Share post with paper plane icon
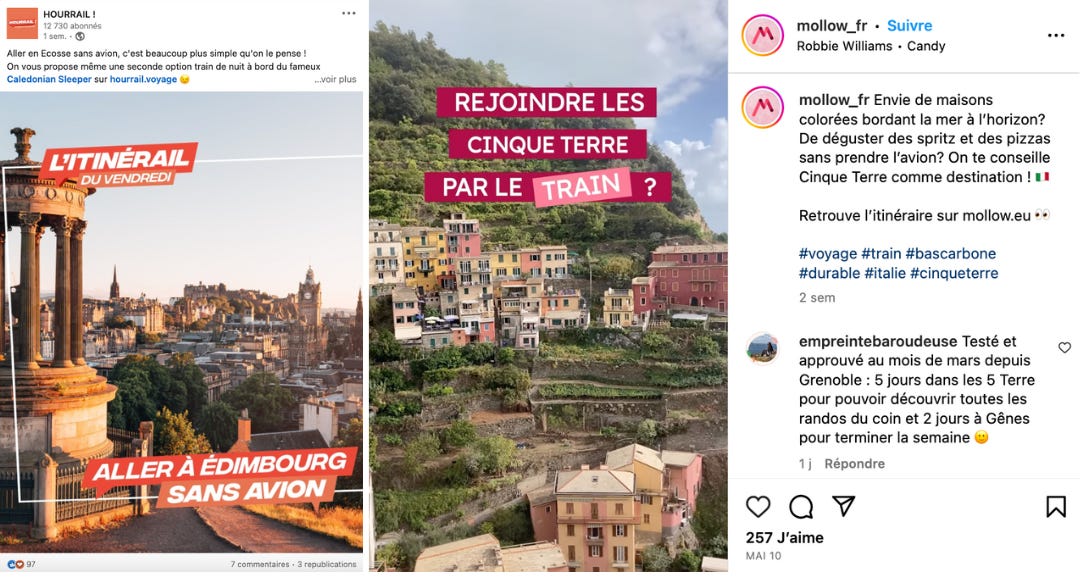1080x578 pixels. tap(844, 506)
